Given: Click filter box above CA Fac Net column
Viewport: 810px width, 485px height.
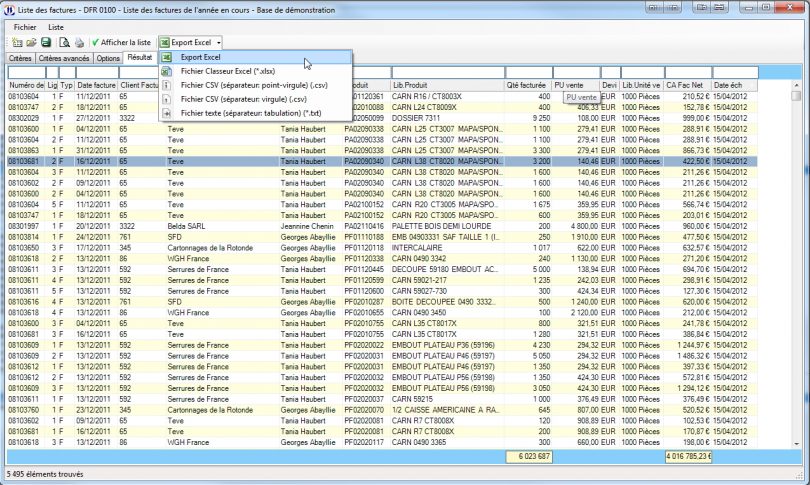Looking at the screenshot, I should point(688,72).
